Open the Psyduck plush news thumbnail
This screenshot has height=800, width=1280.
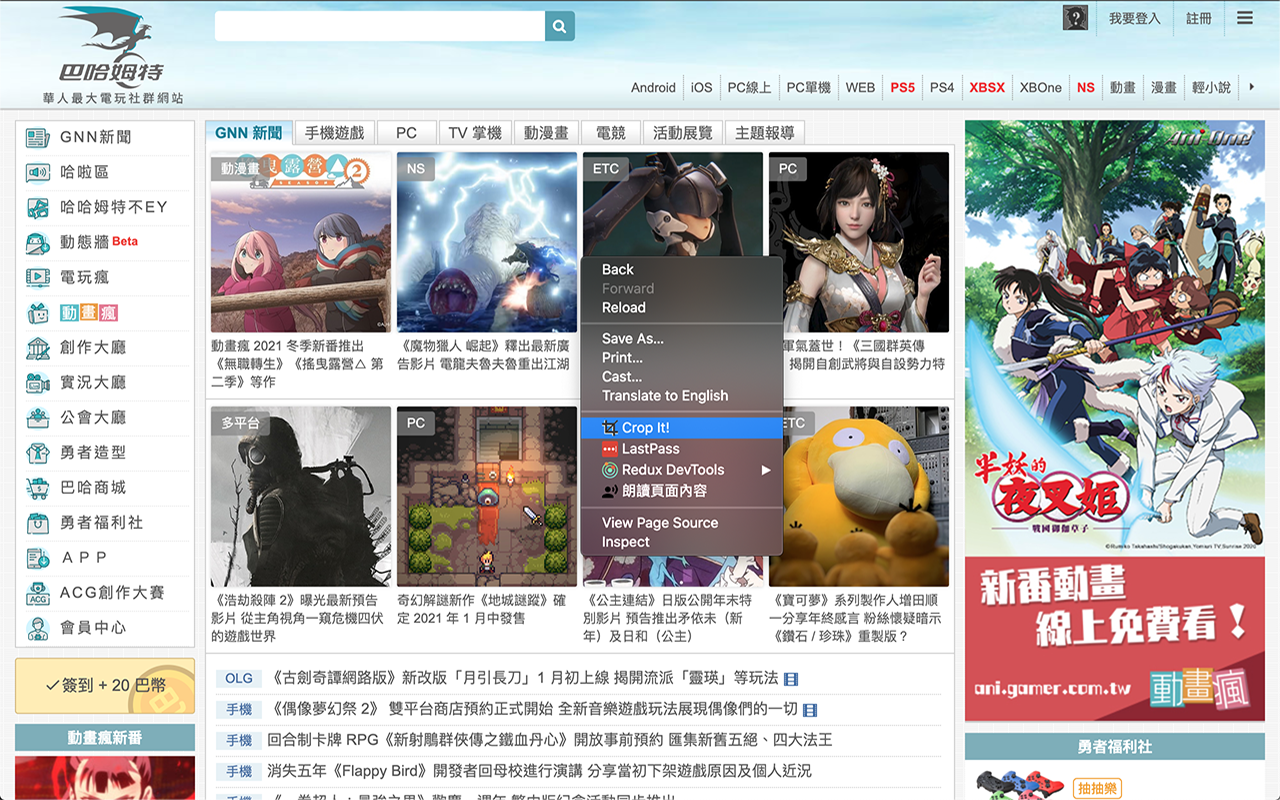click(866, 496)
